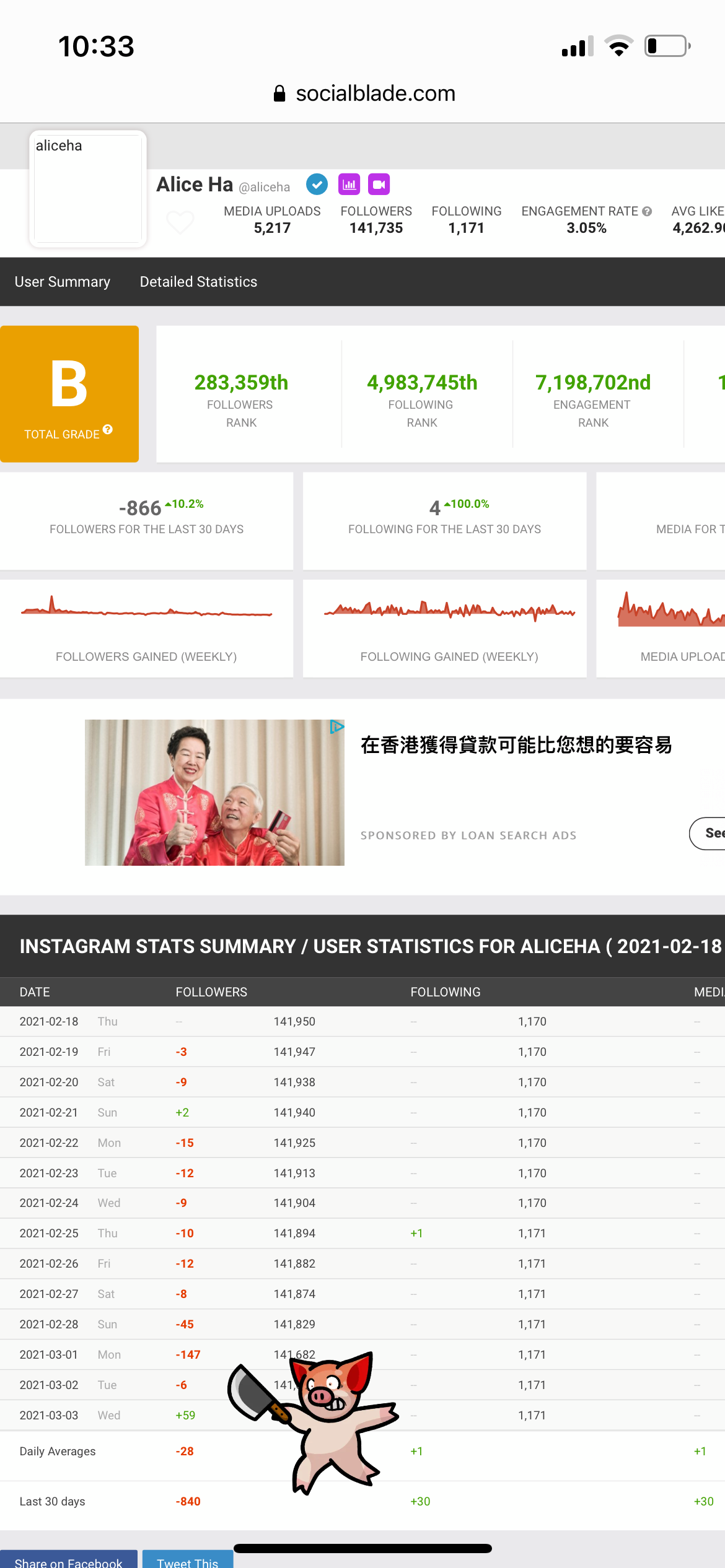Tap the +59 follower change value

tap(185, 1415)
